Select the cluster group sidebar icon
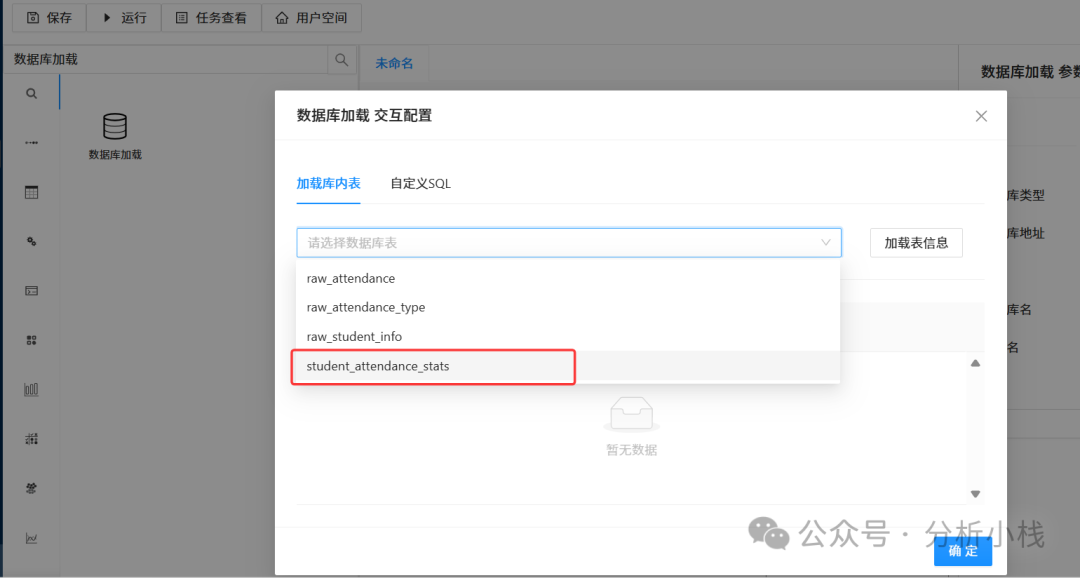 [x=31, y=488]
